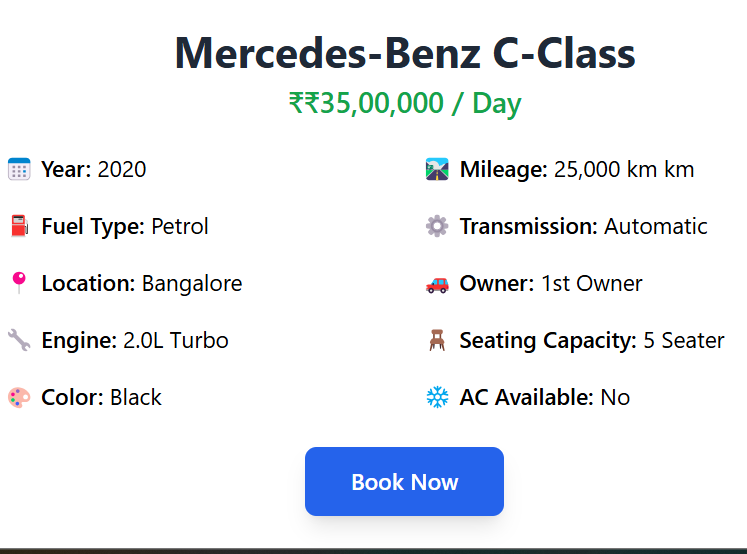Click the pink location pin icon
Image resolution: width=747 pixels, height=554 pixels.
tap(19, 283)
